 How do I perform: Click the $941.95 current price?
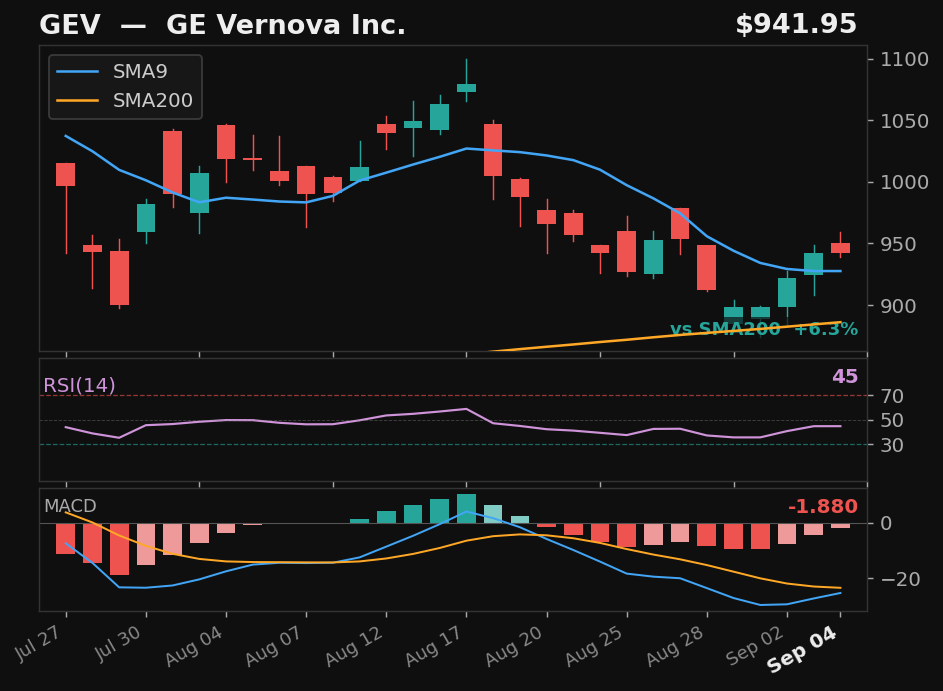tap(796, 25)
